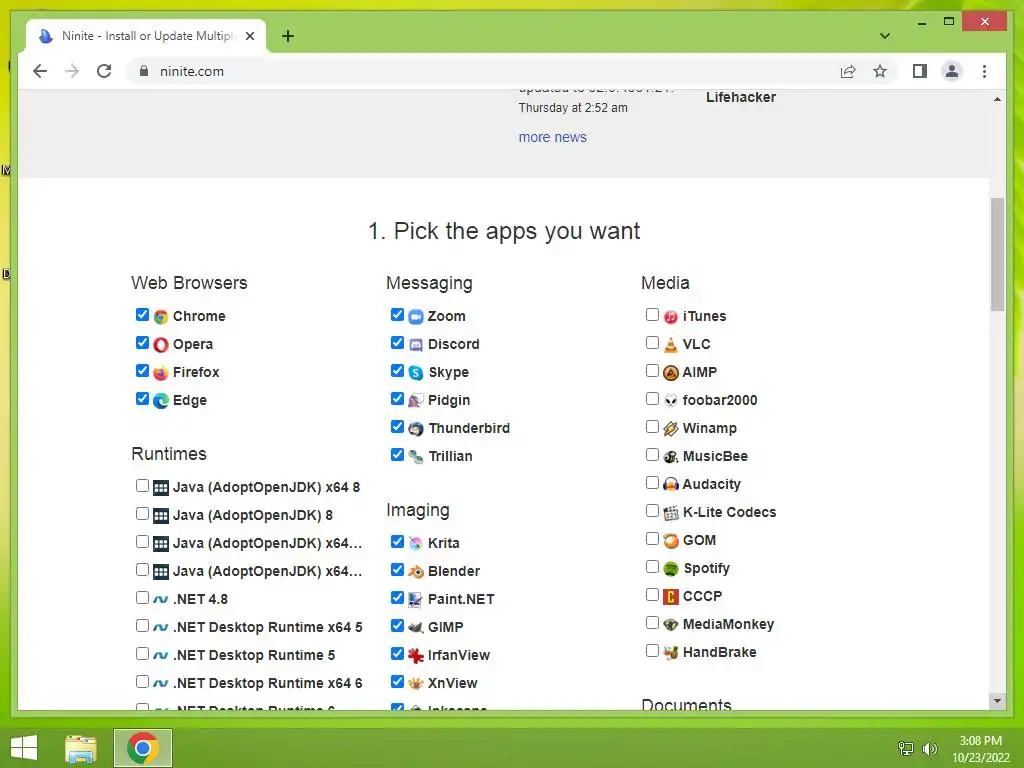This screenshot has height=768, width=1024.
Task: Uncheck the Chrome checkbox
Action: (142, 315)
